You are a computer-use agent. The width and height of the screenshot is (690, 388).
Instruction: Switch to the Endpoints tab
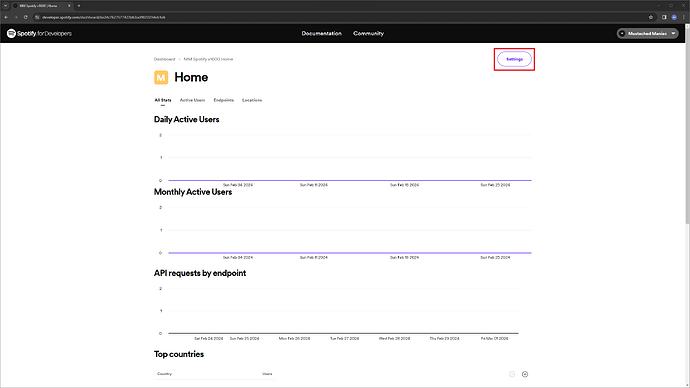click(224, 100)
